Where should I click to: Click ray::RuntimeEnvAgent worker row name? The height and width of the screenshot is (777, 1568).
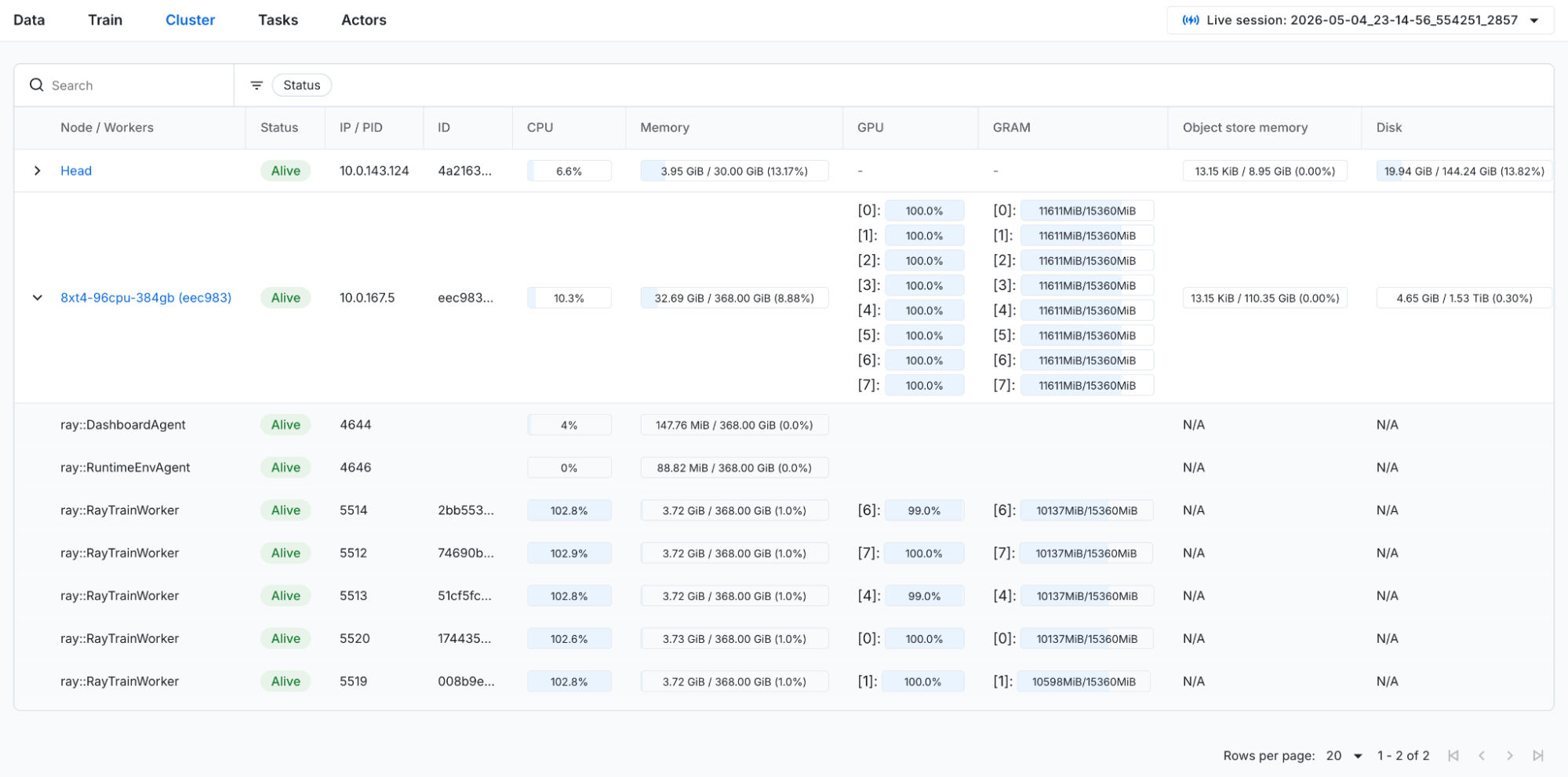[126, 467]
